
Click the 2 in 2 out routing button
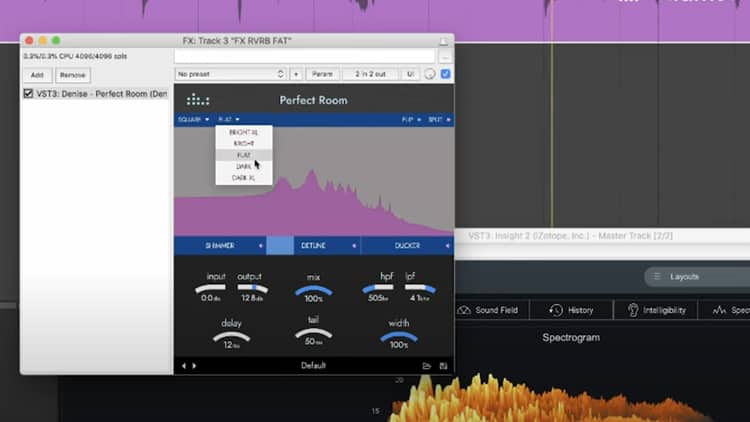(370, 74)
